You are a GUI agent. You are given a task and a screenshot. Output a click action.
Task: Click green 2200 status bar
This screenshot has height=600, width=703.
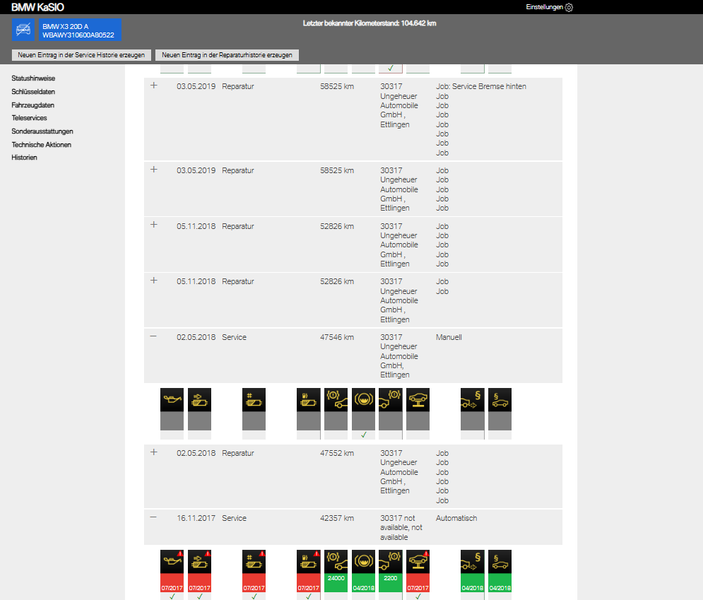tap(391, 583)
